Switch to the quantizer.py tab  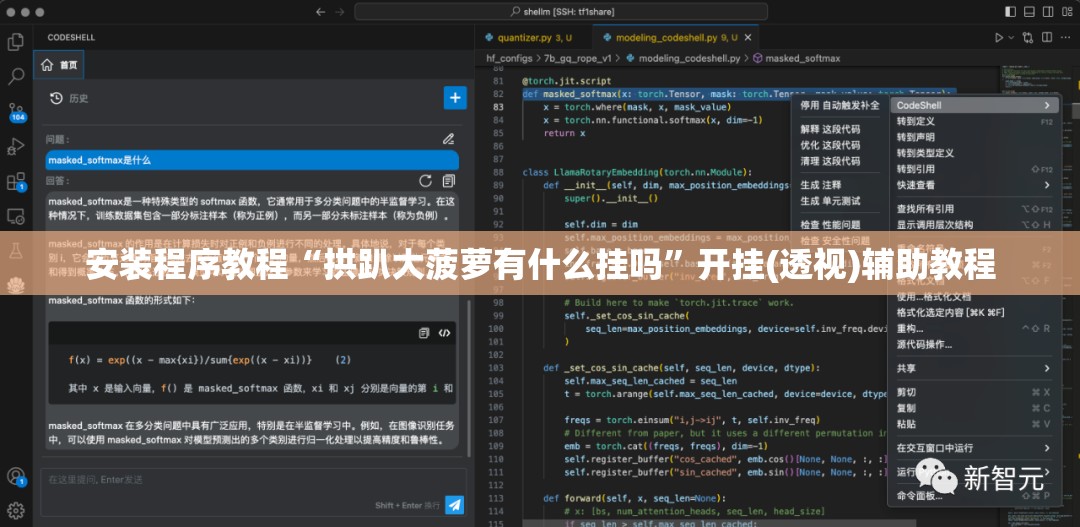pos(528,37)
